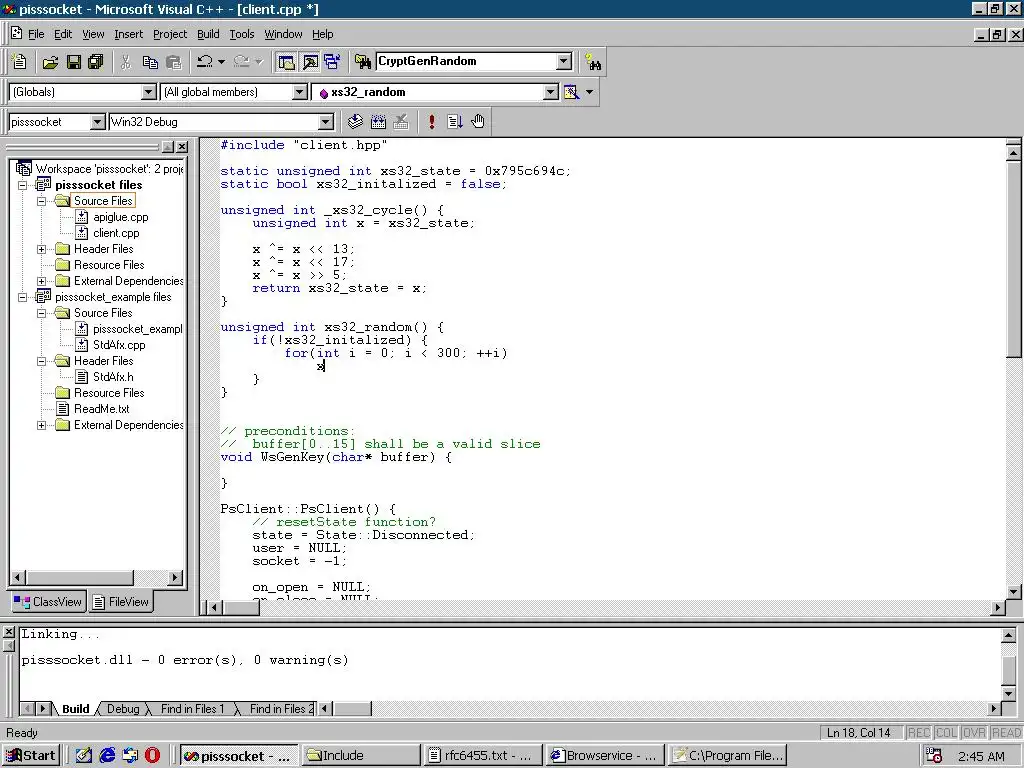Click the Windows Start button
The width and height of the screenshot is (1024, 768).
point(31,756)
